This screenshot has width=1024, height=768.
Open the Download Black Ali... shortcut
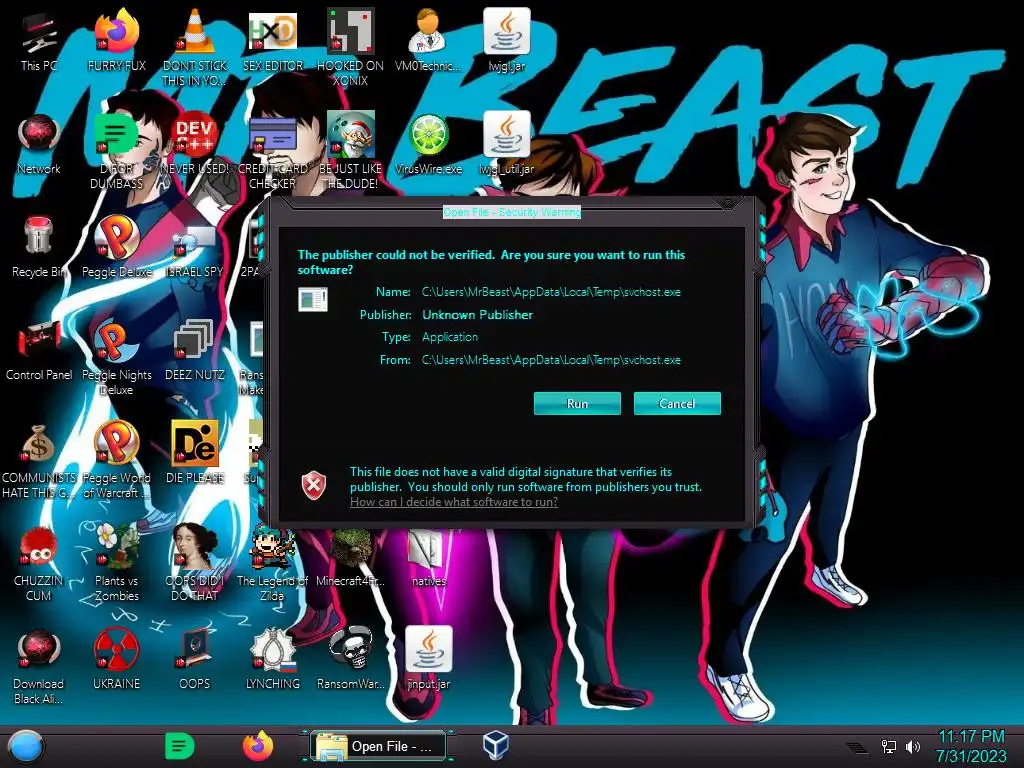click(39, 667)
